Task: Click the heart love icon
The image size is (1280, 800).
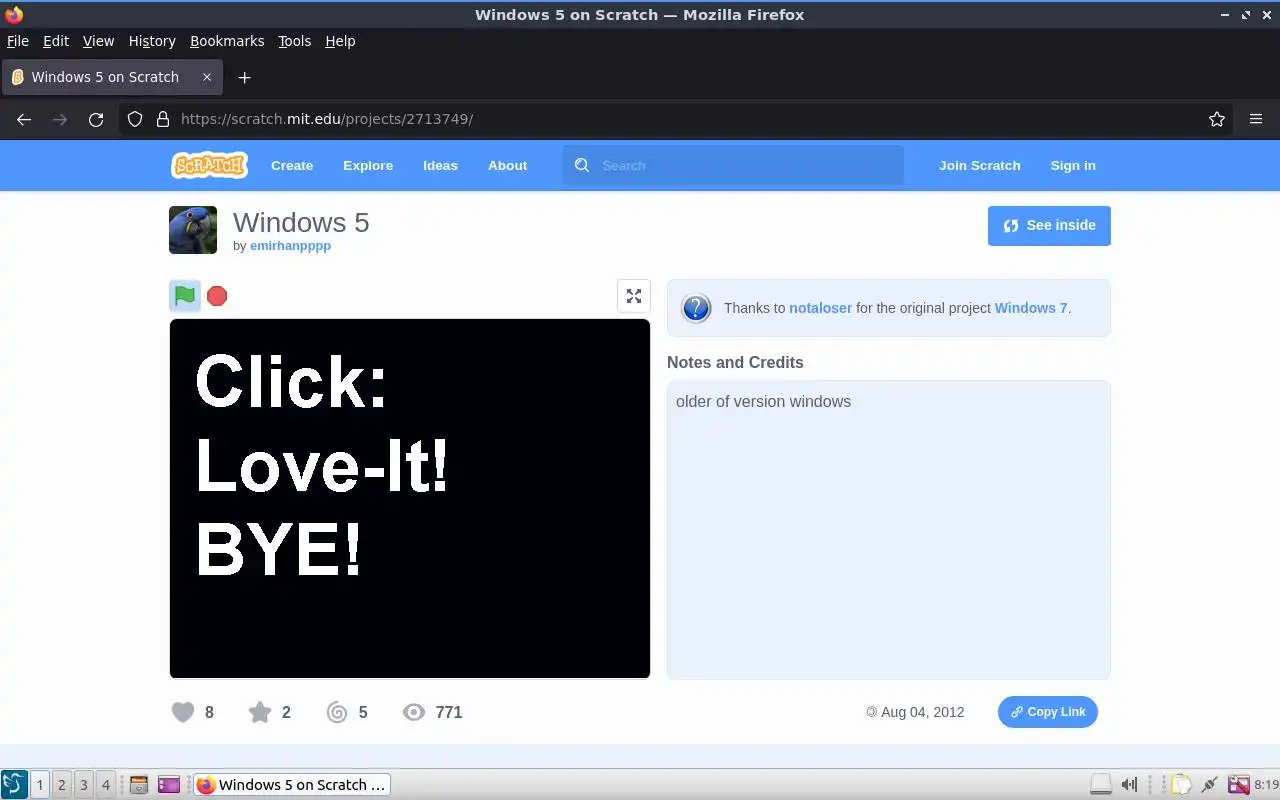Action: pos(183,712)
